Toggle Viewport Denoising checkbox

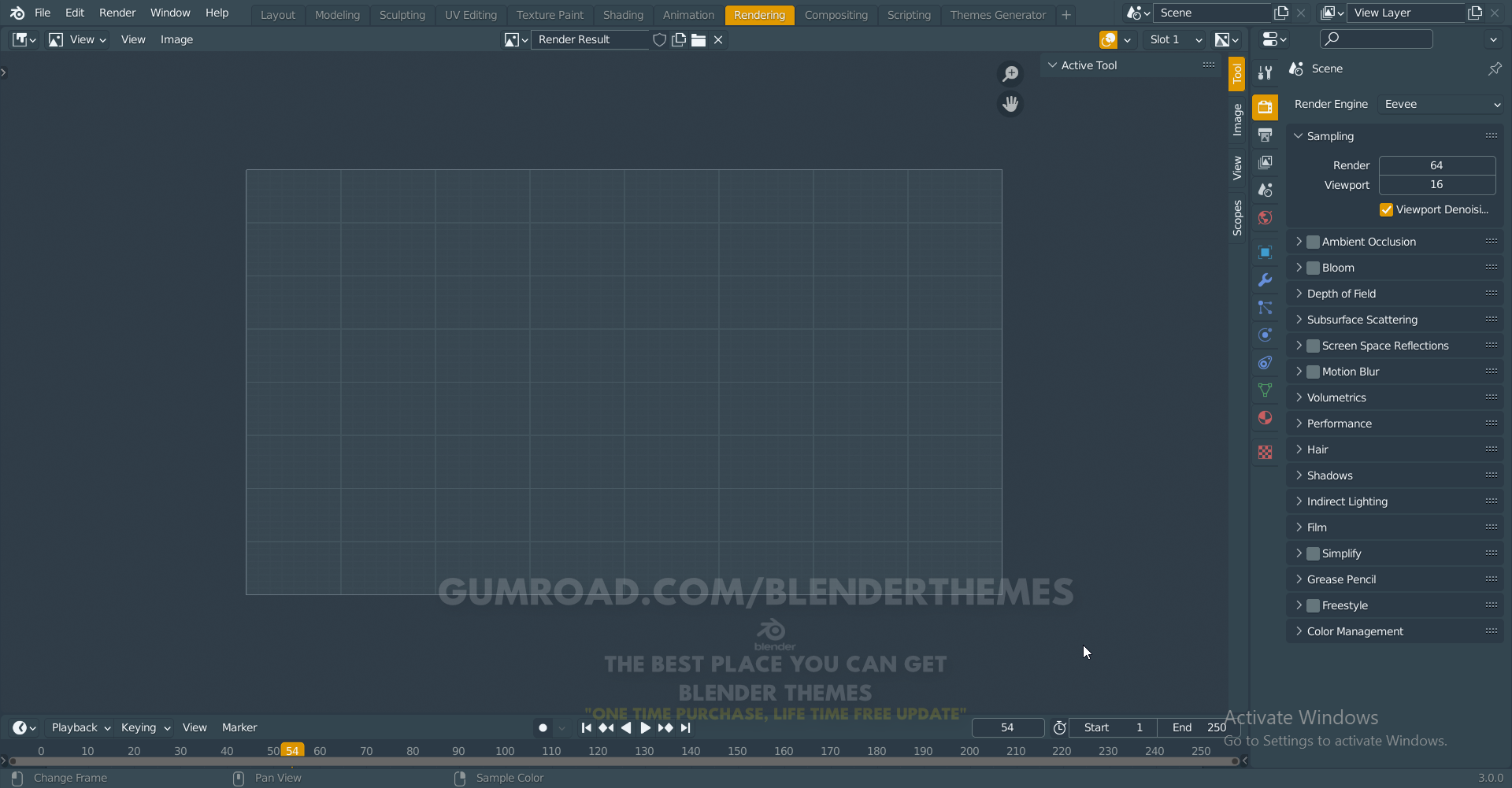coord(1387,209)
